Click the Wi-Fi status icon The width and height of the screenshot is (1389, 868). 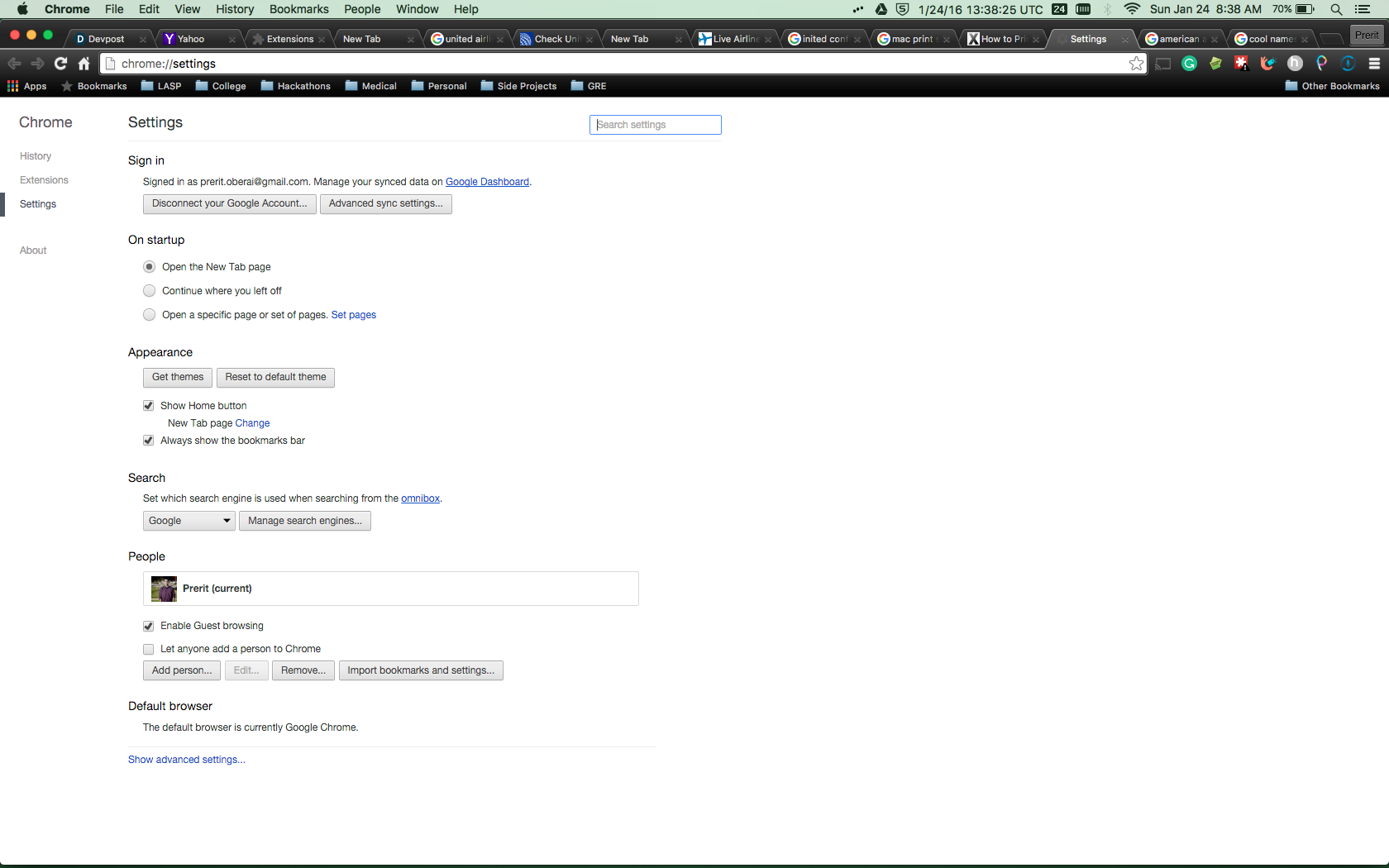point(1132,9)
